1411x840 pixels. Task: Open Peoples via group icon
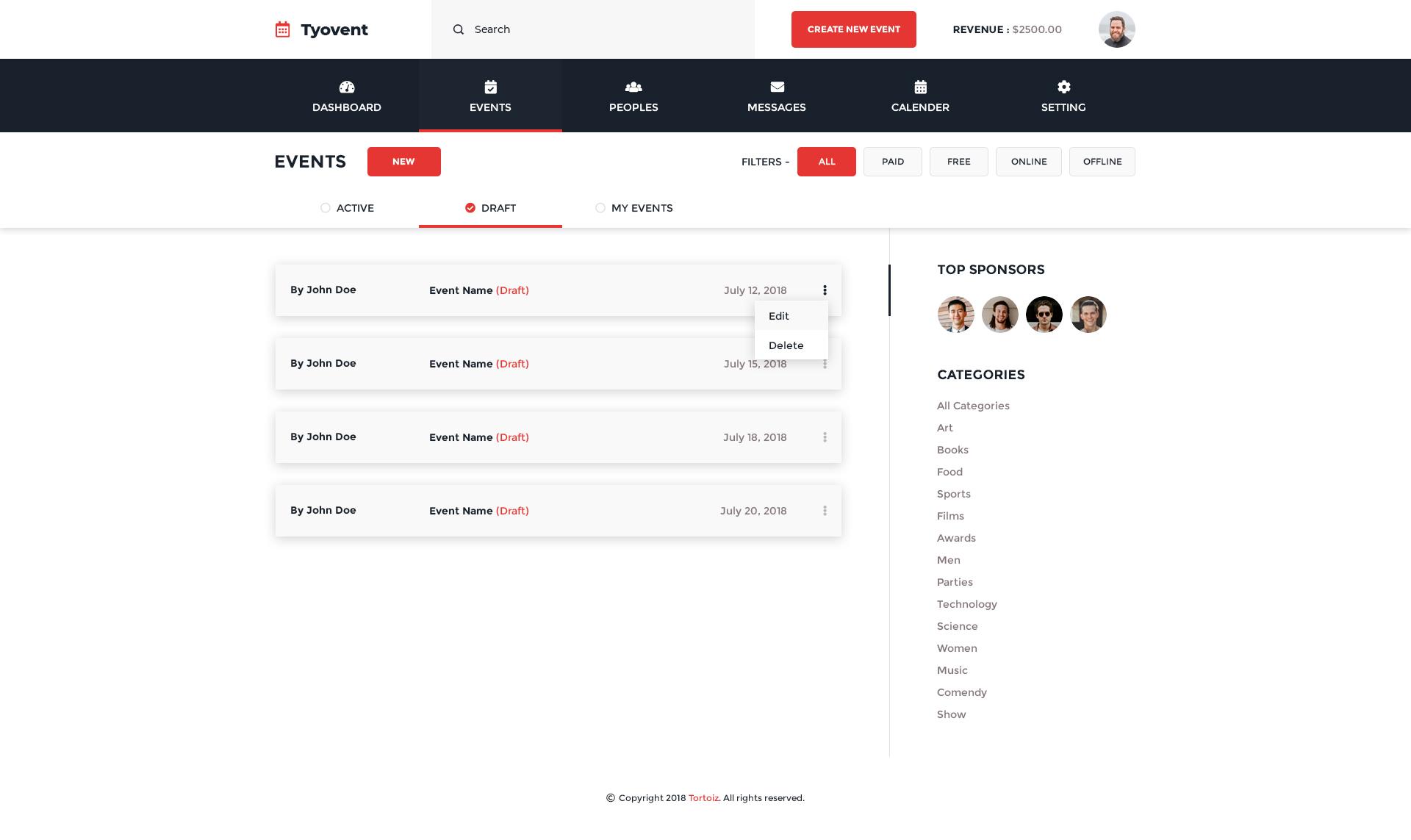(x=633, y=87)
